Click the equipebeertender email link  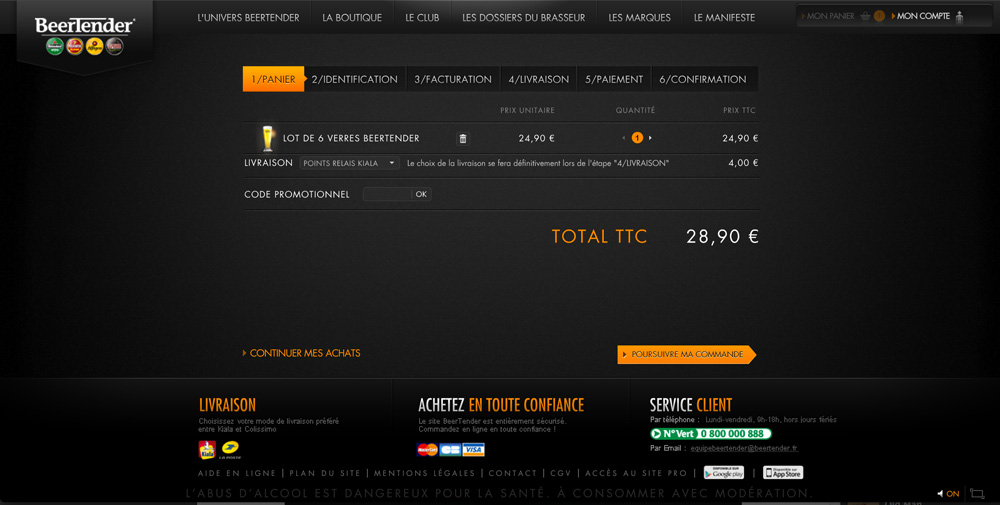click(744, 448)
